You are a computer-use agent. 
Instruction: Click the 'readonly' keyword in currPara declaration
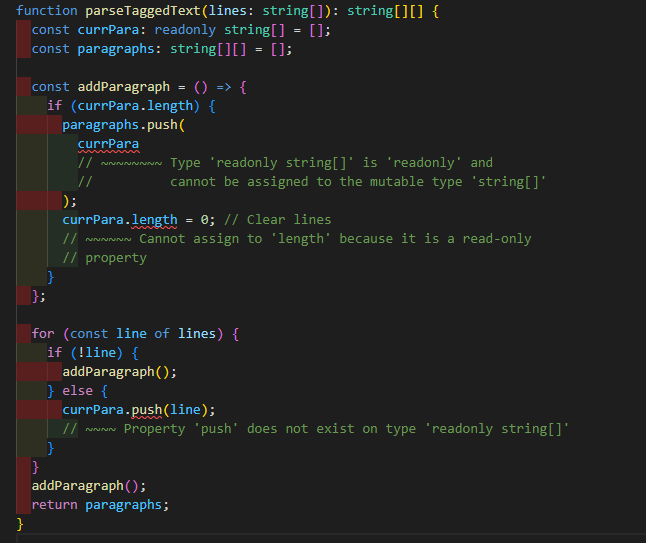click(185, 30)
